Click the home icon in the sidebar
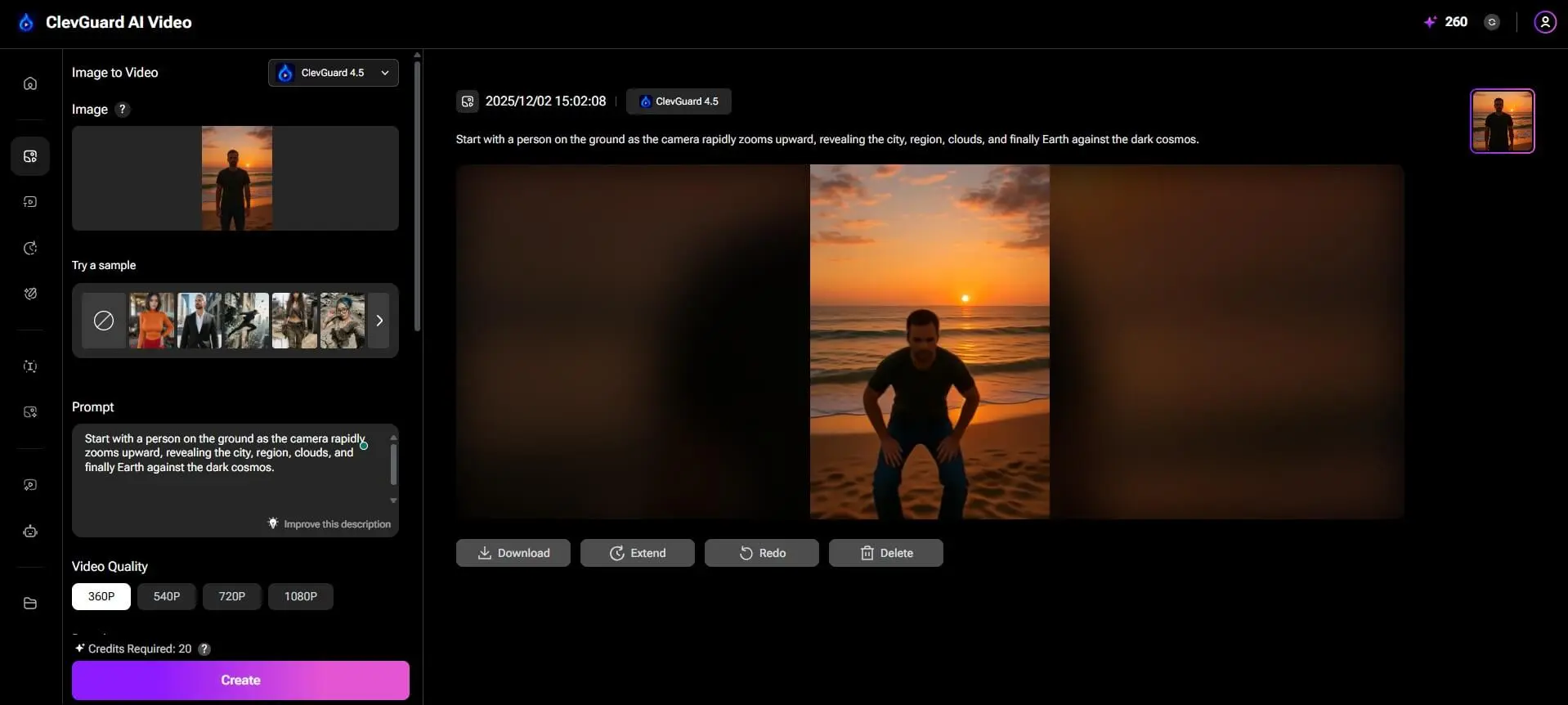Viewport: 1568px width, 705px height. 30,83
